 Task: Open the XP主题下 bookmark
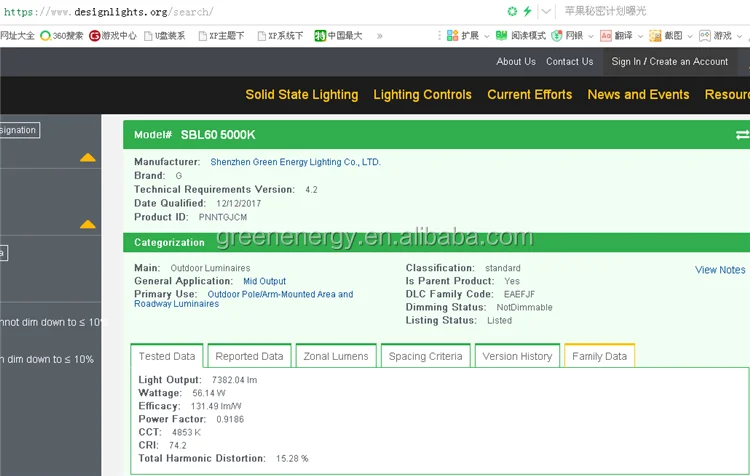(221, 36)
